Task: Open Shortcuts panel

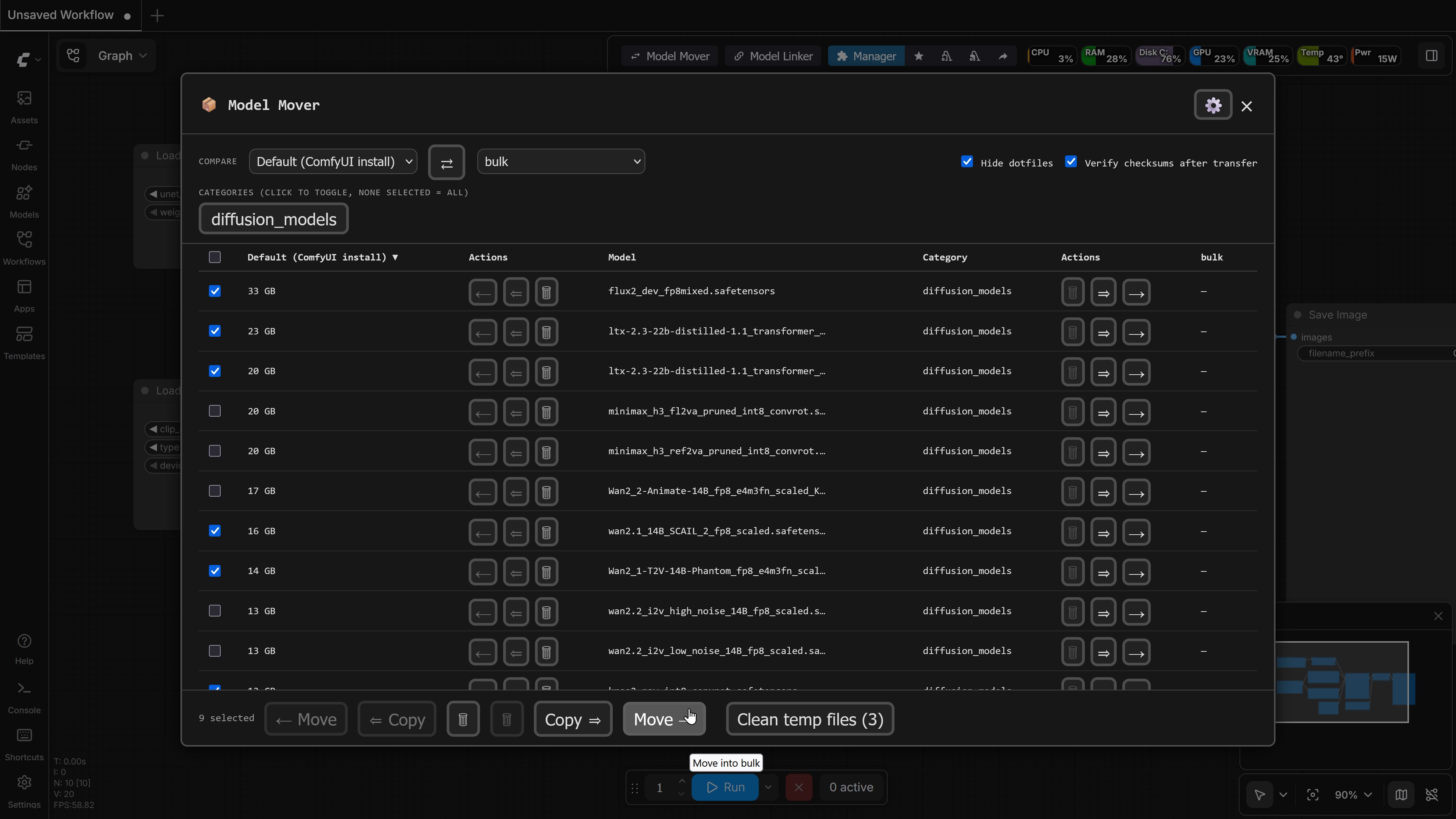Action: click(x=24, y=745)
